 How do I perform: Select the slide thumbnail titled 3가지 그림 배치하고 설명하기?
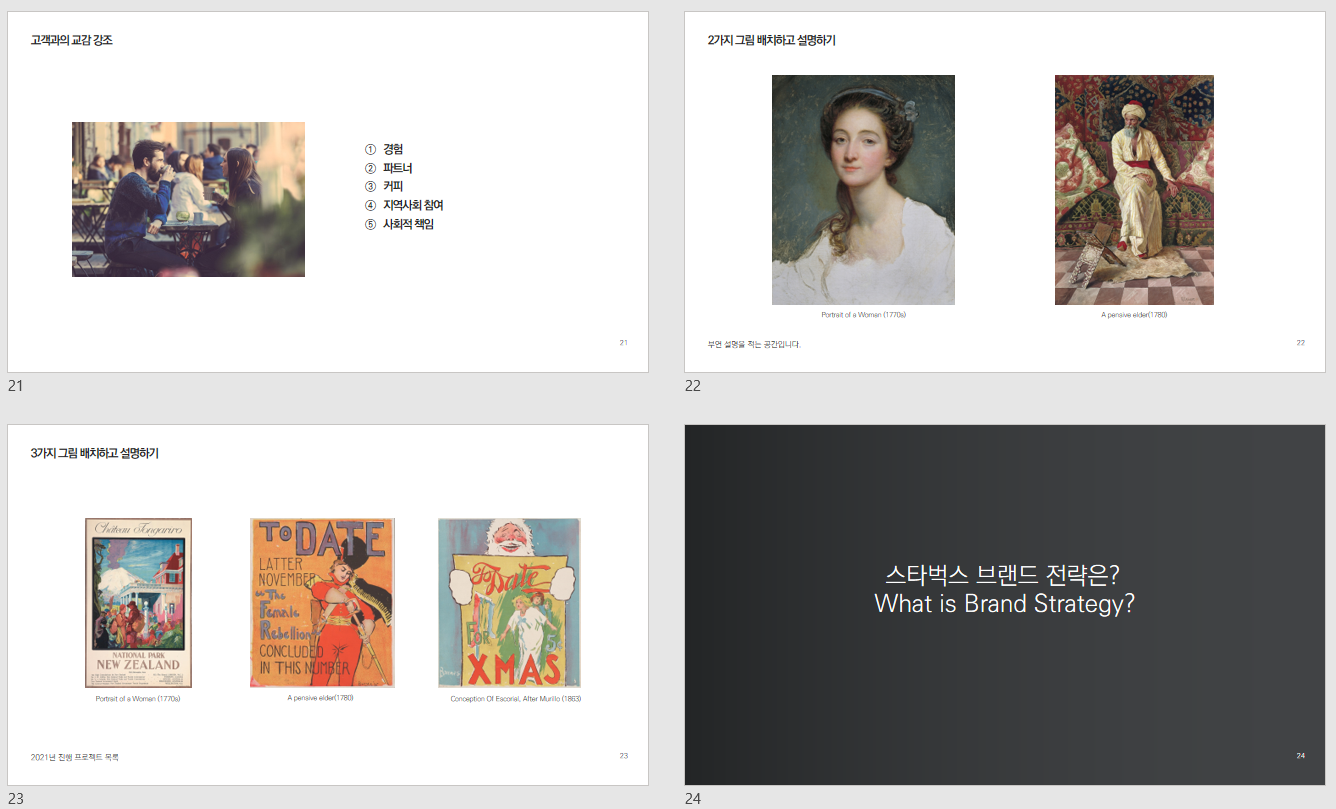coord(328,605)
